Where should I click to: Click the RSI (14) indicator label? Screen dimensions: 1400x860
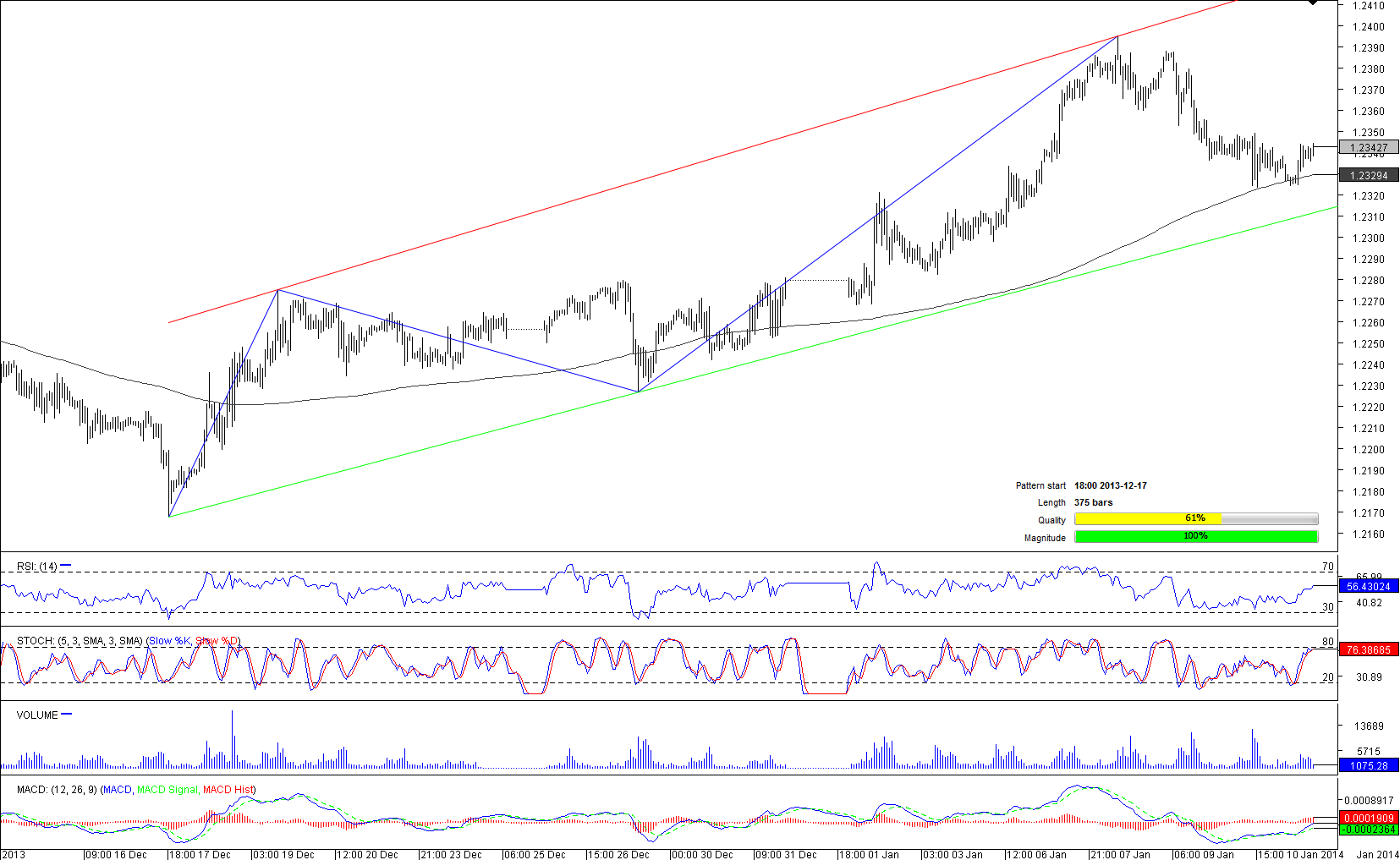[36, 567]
